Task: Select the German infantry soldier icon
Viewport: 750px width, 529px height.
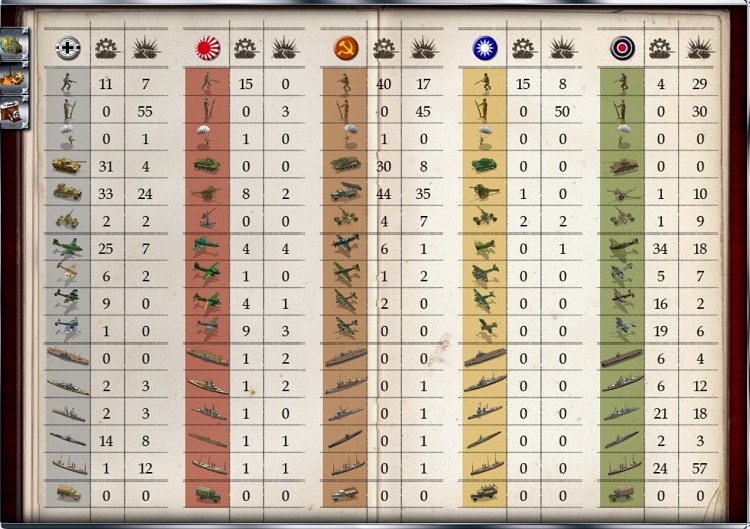Action: [68, 83]
